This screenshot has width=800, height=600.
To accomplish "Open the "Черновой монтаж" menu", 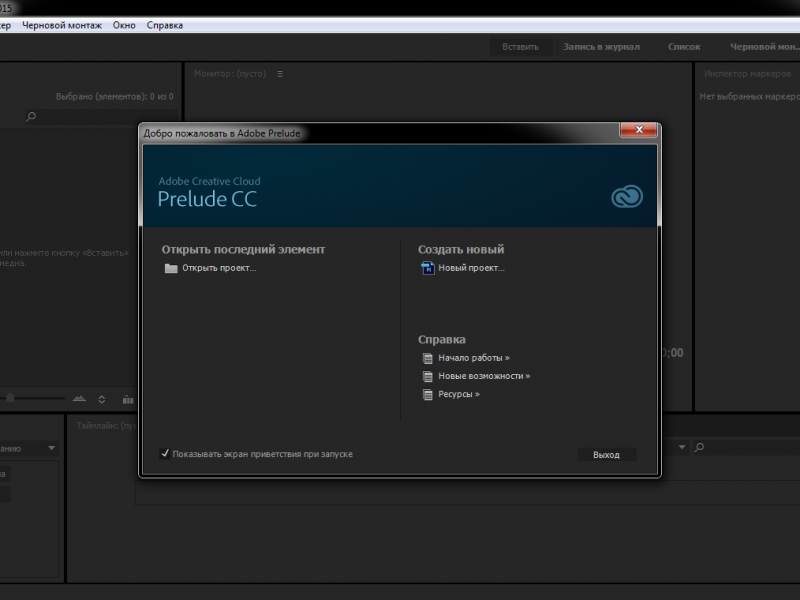I will [62, 26].
